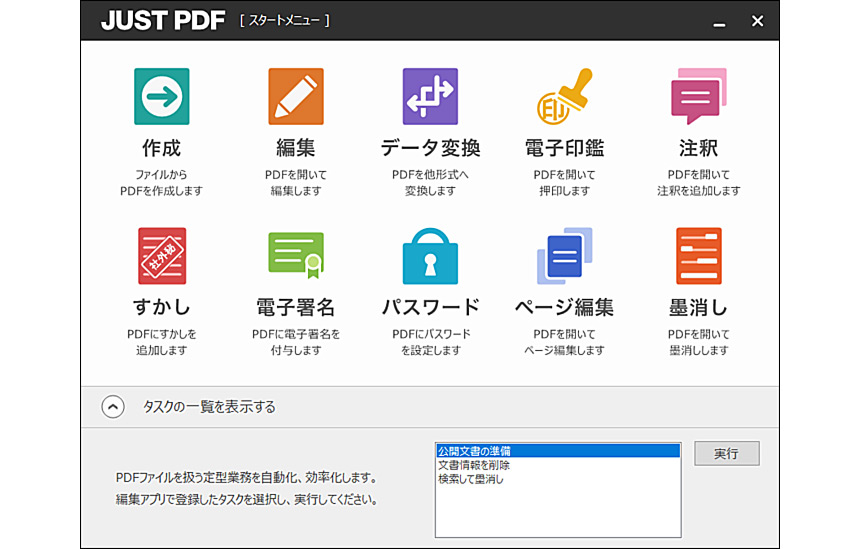Viewport: 860px width, 549px height.
Task: Click the 実行 button
Action: click(727, 454)
